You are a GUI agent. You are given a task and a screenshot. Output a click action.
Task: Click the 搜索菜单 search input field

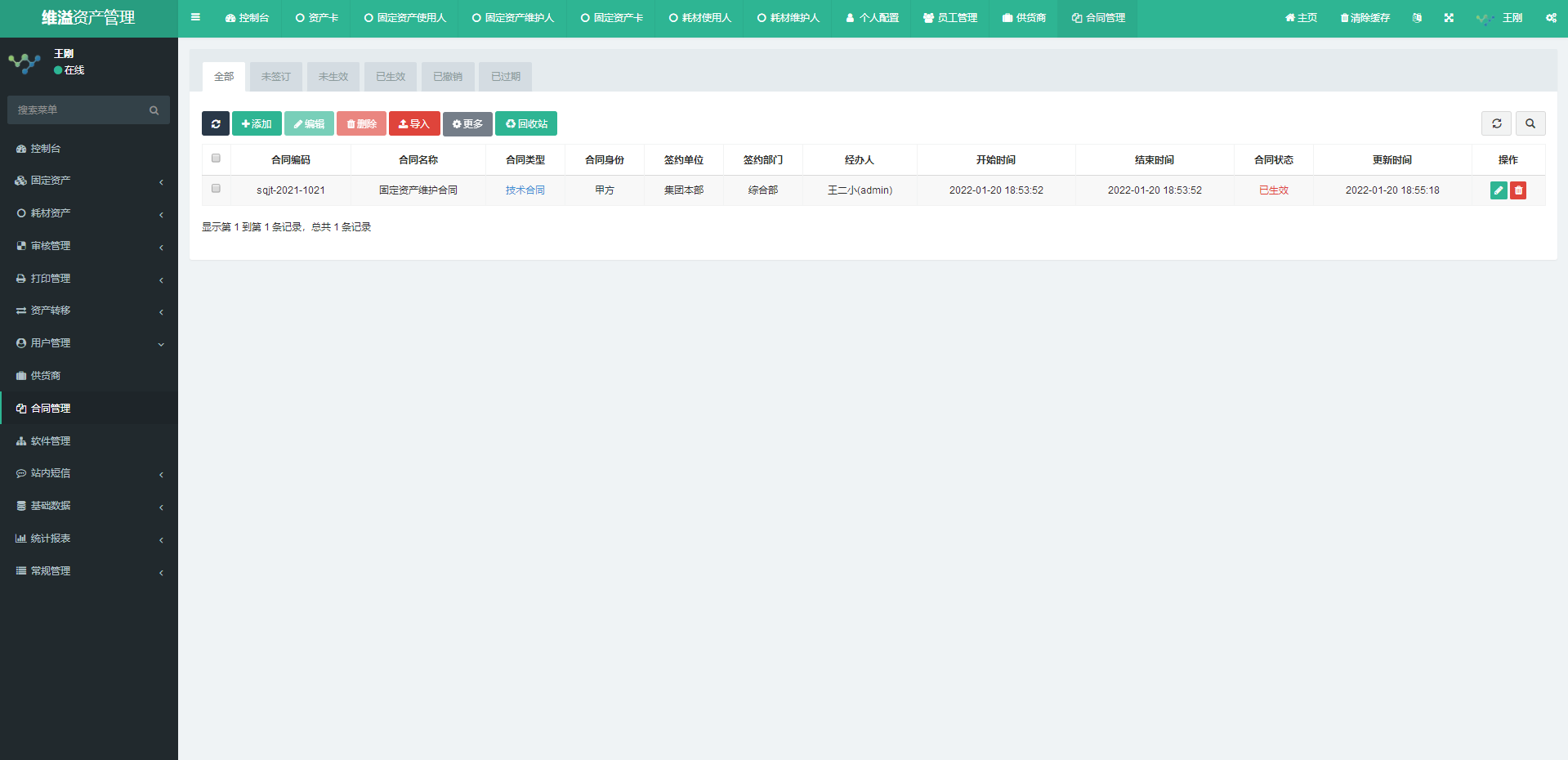click(x=80, y=110)
